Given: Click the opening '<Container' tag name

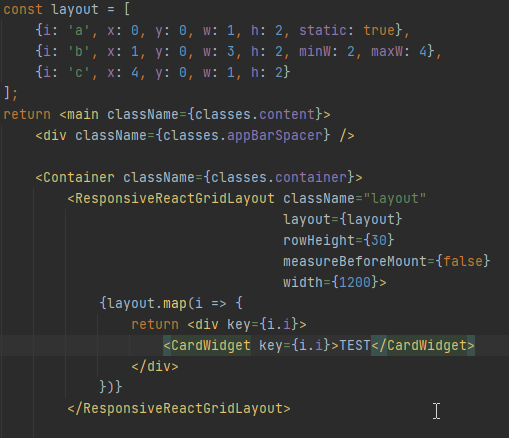Looking at the screenshot, I should [75, 177].
